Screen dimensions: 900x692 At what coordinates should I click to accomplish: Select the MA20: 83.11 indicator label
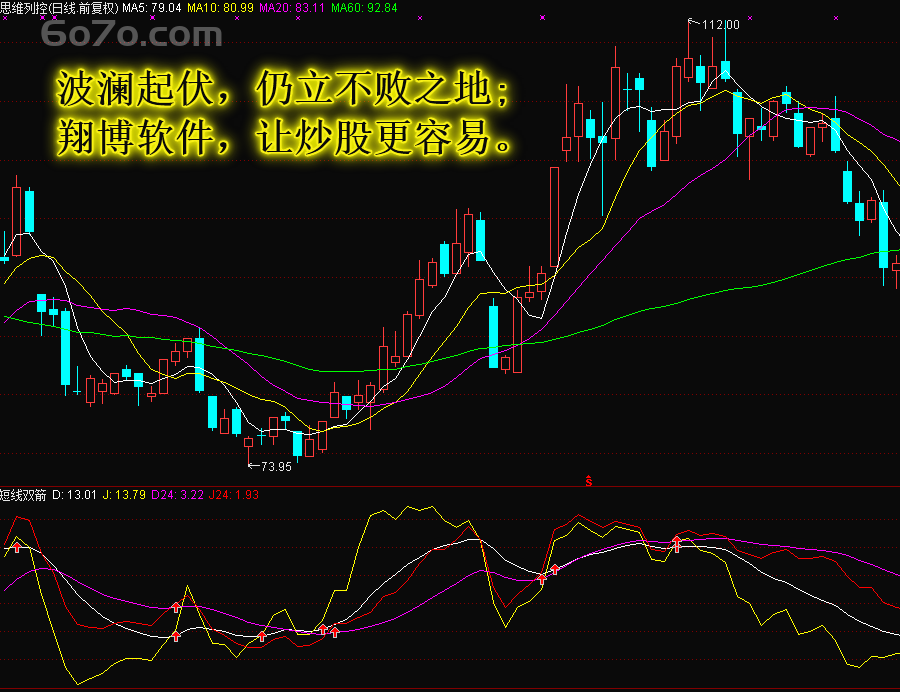(x=292, y=8)
